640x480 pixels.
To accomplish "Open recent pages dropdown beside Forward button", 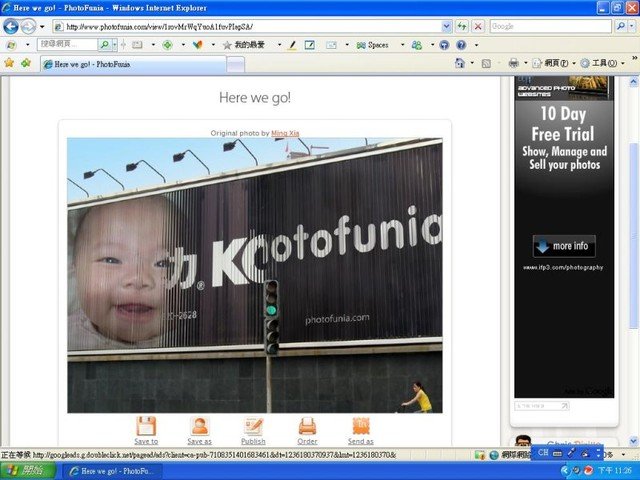I will pos(42,27).
